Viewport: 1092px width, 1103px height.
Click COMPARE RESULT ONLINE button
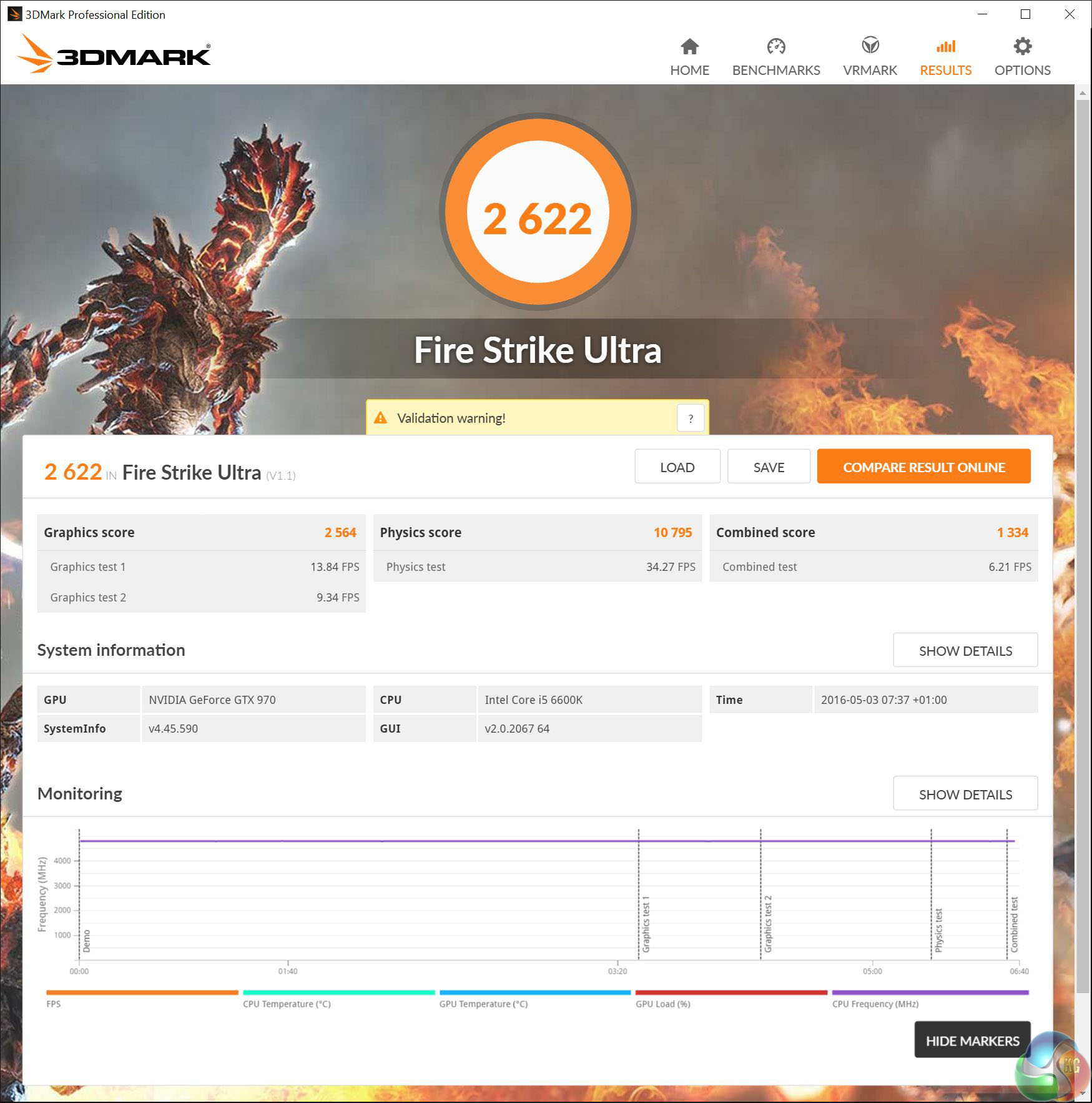pyautogui.click(x=924, y=467)
